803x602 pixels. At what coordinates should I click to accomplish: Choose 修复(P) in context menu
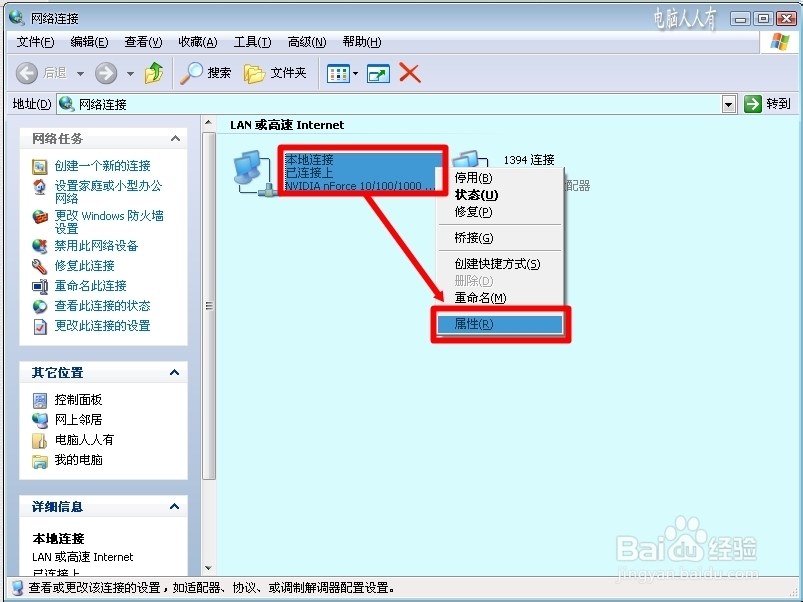(x=500, y=211)
